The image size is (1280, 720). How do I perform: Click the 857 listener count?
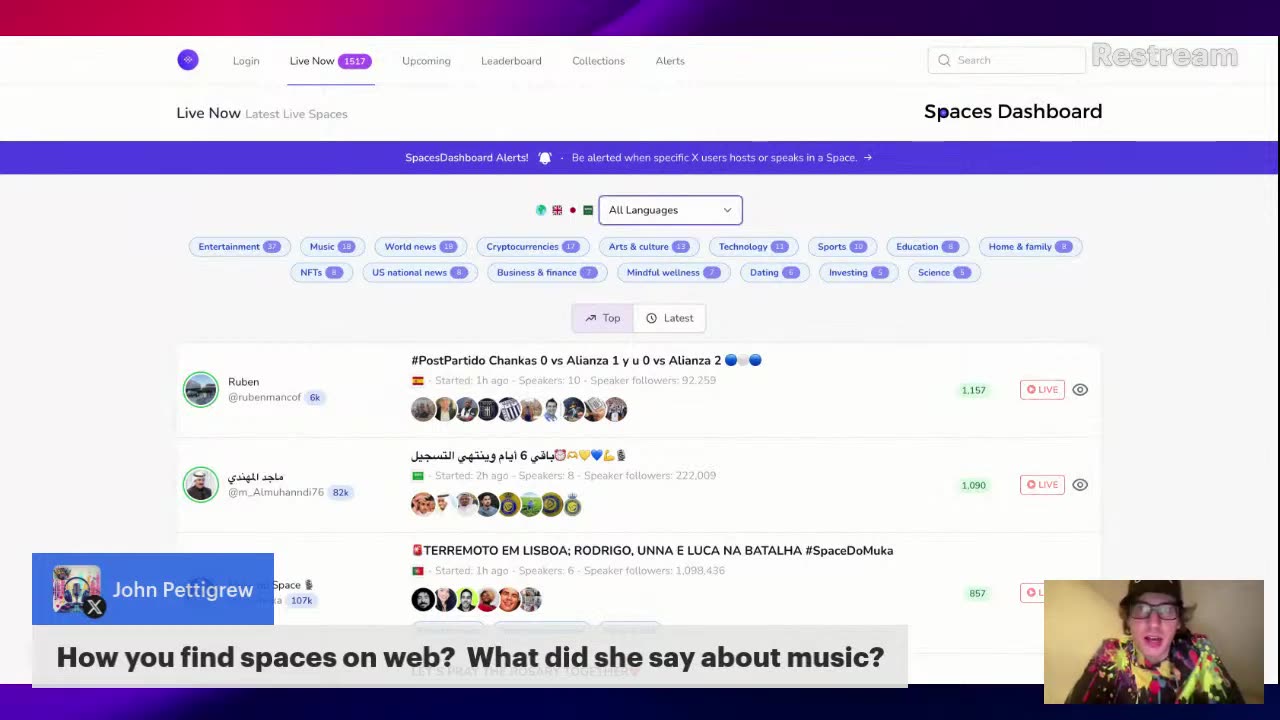977,593
